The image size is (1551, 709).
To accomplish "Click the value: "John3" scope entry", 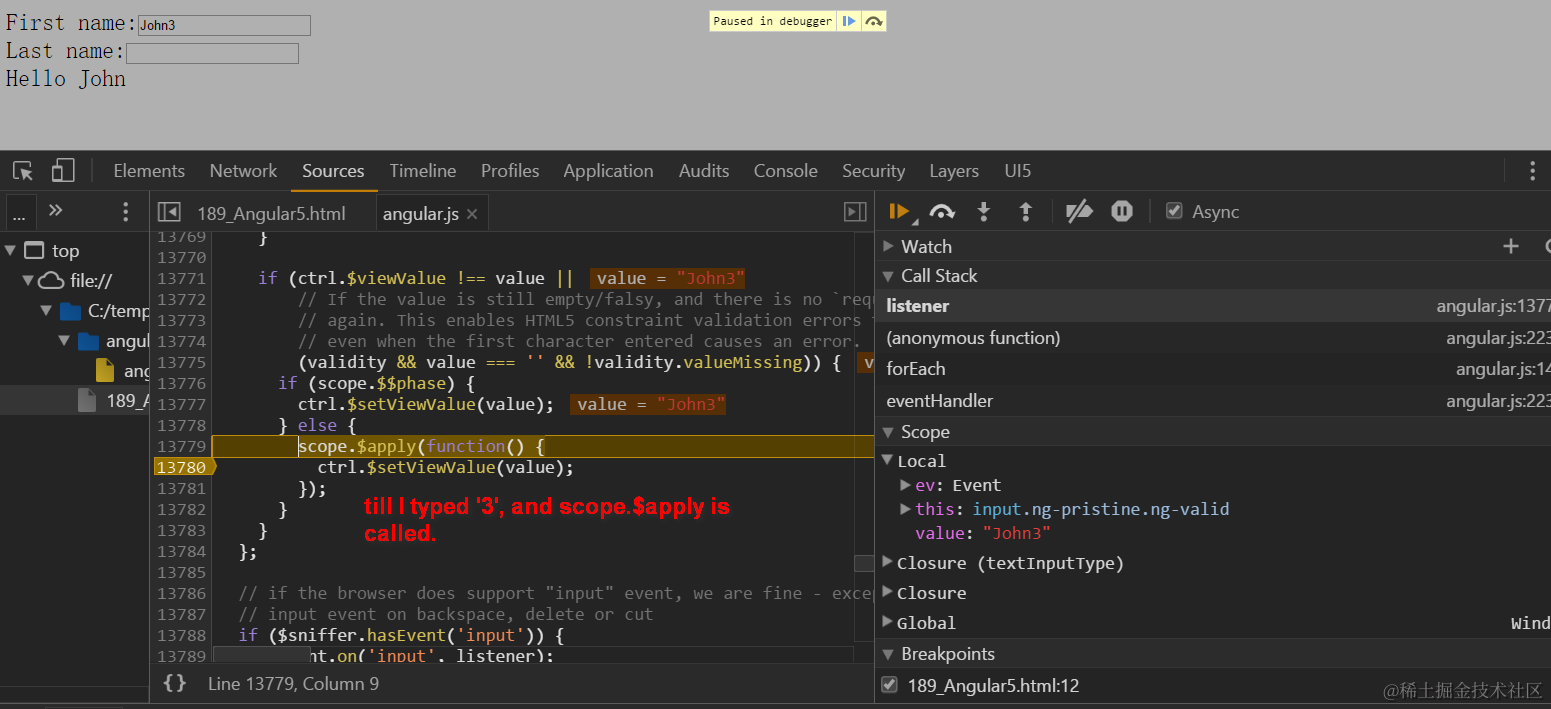I will 983,534.
